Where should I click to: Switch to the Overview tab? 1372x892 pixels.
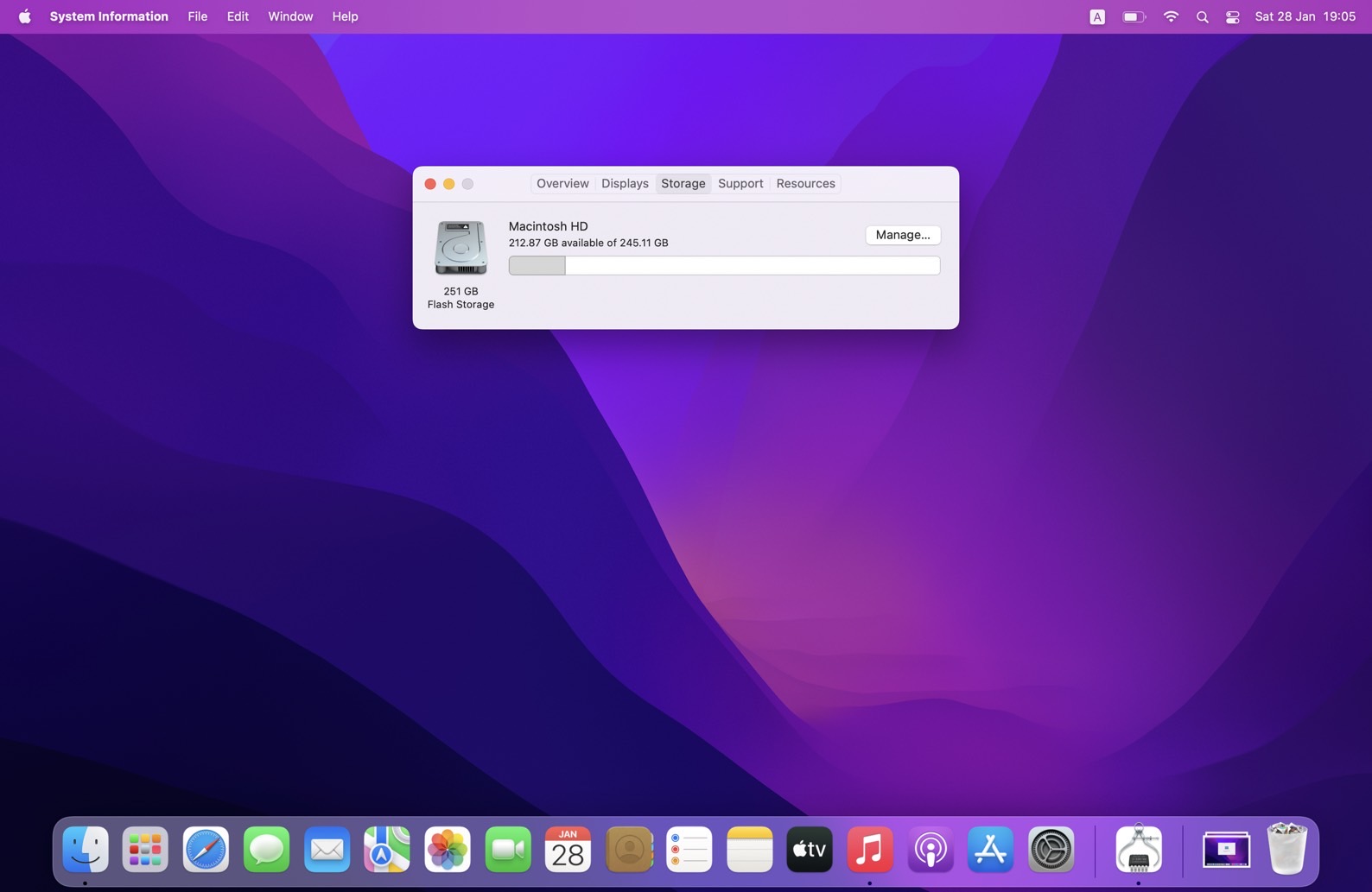[x=562, y=183]
